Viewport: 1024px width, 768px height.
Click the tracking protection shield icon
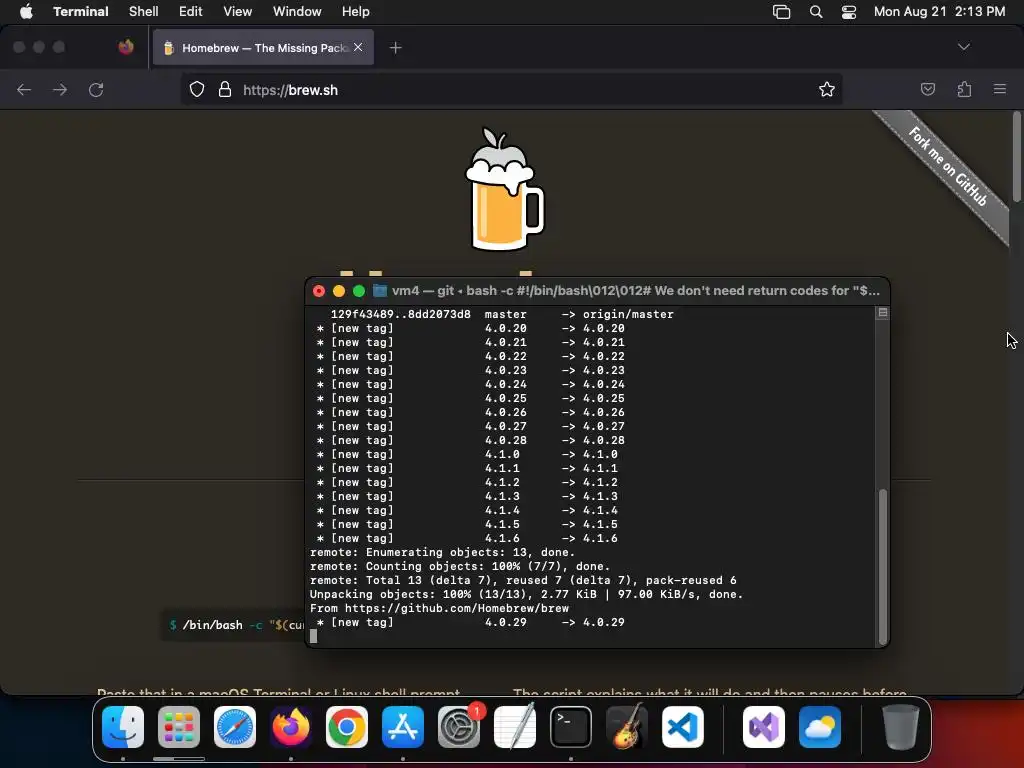[x=197, y=89]
